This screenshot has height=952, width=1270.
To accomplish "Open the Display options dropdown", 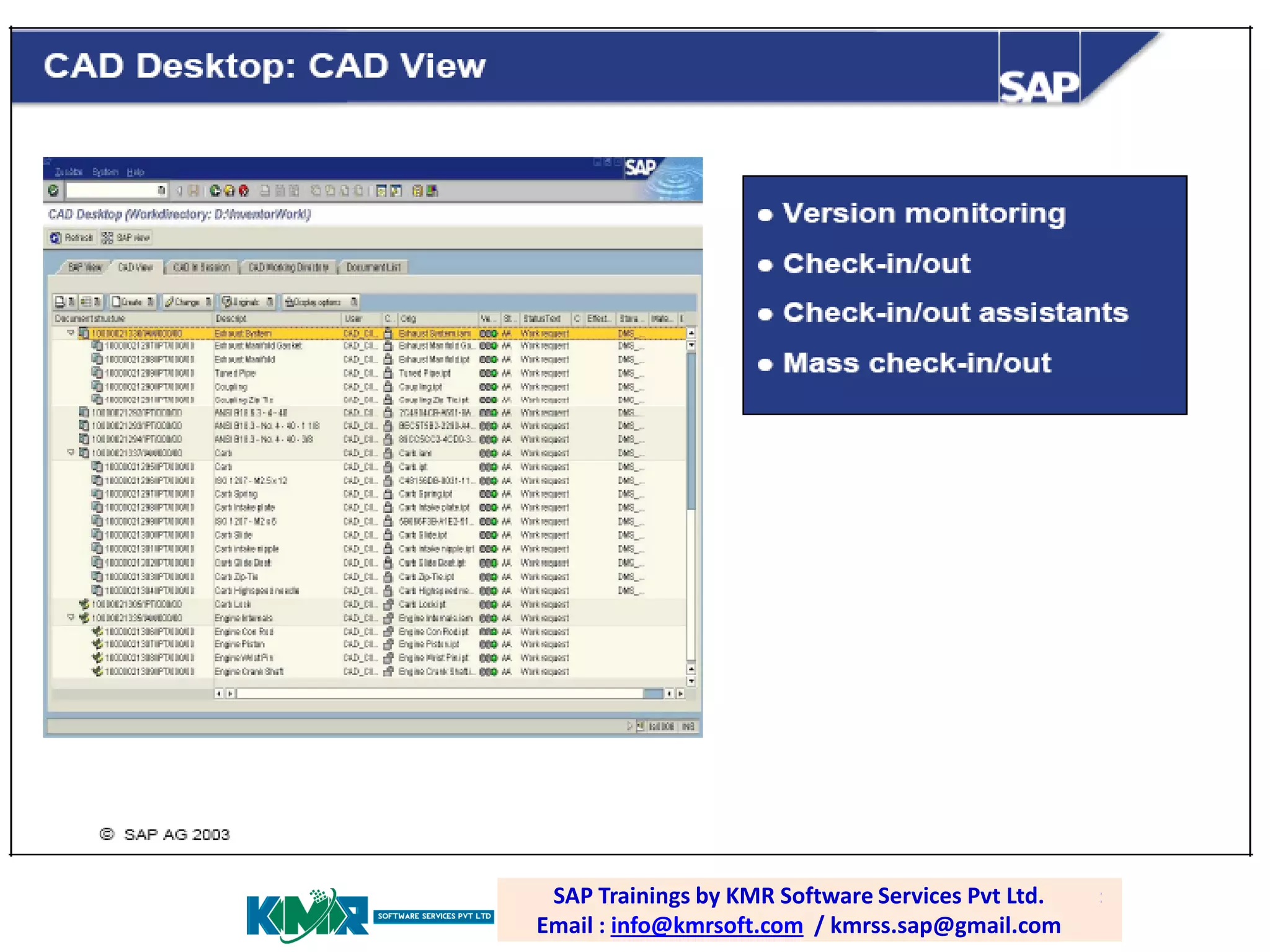I will (x=321, y=302).
